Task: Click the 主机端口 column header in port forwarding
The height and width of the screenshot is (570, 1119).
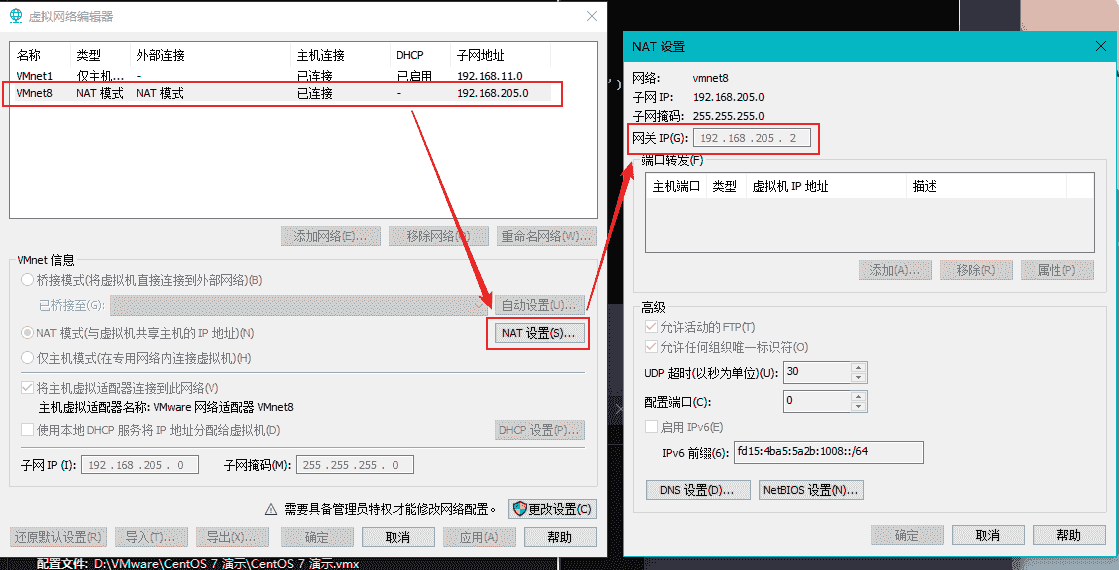Action: [676, 186]
